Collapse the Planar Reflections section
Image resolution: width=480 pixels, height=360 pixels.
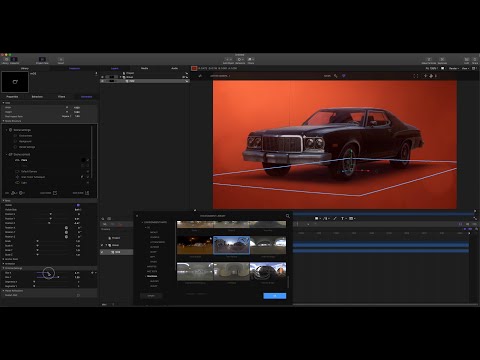click(x=3, y=291)
